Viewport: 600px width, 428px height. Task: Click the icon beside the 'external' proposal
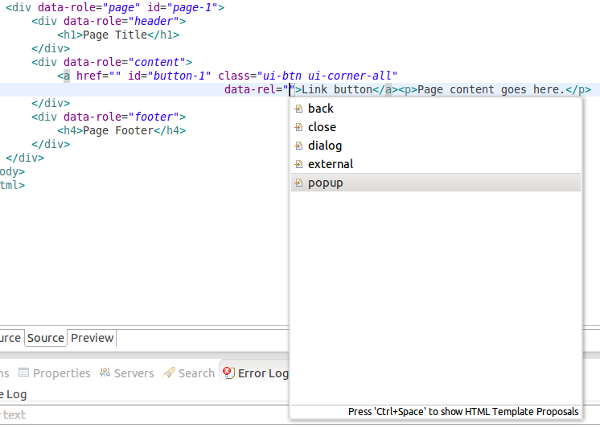coord(299,164)
